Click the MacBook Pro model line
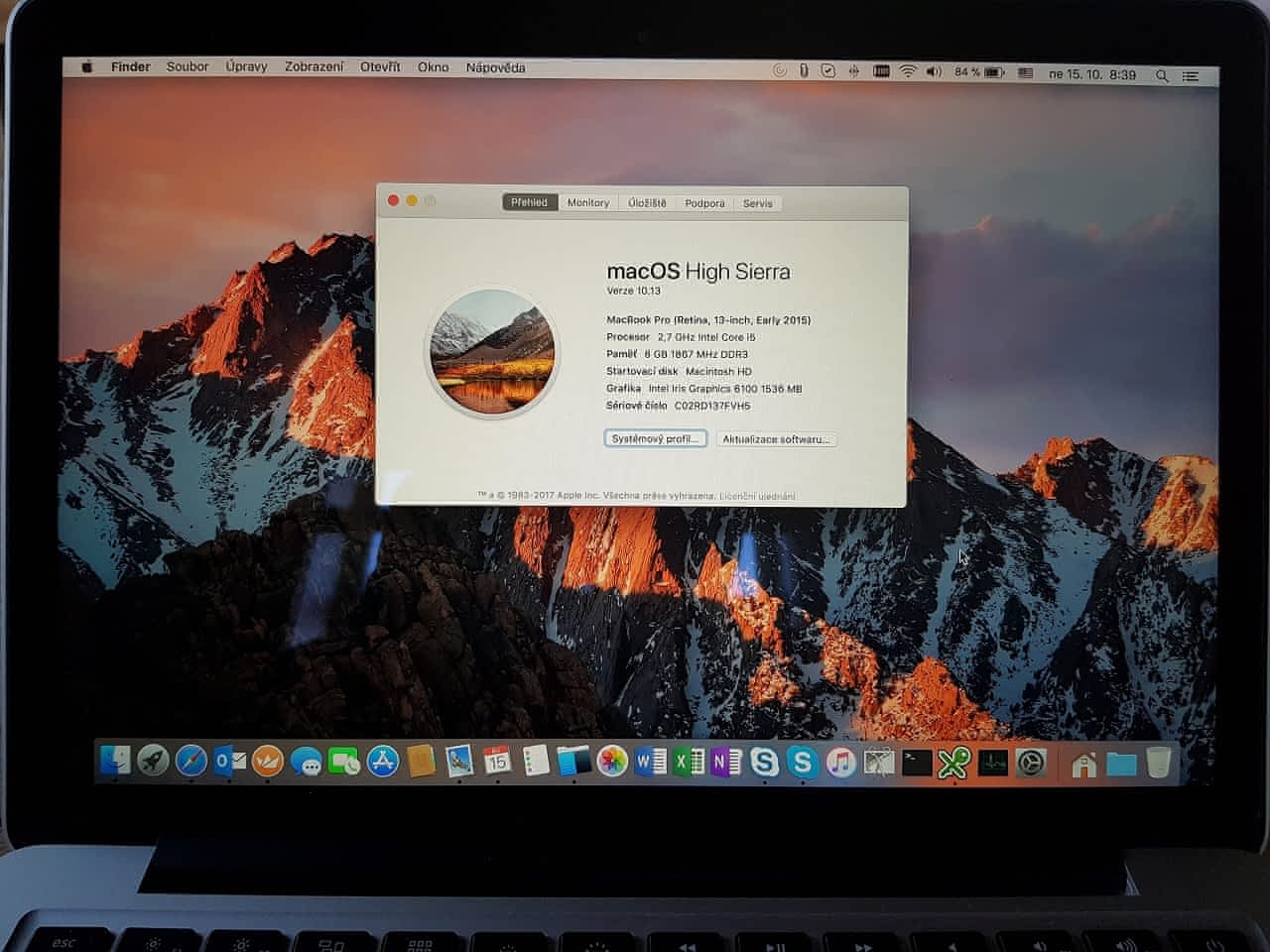1270x952 pixels. point(708,320)
